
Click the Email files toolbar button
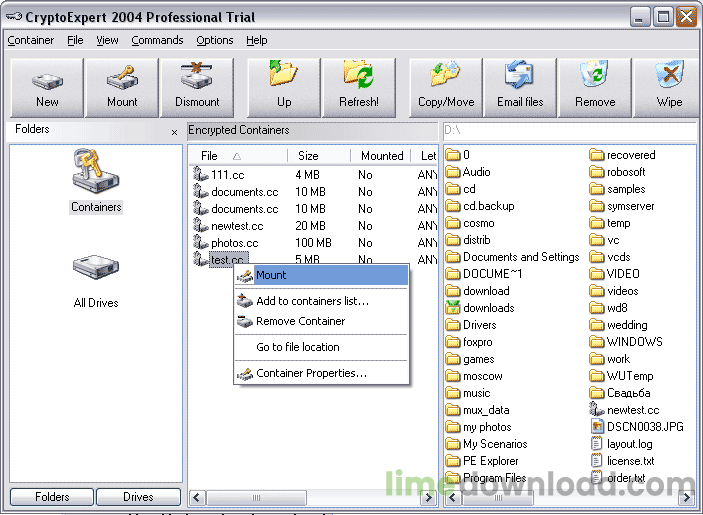[520, 87]
